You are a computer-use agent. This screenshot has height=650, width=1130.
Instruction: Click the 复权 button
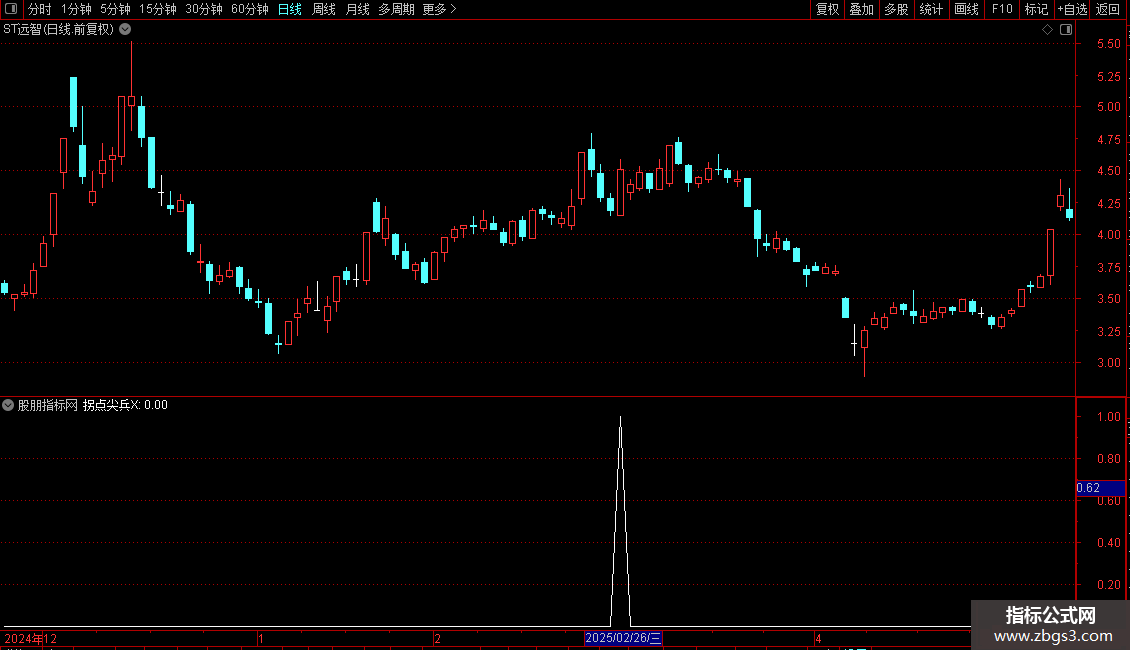pyautogui.click(x=827, y=9)
